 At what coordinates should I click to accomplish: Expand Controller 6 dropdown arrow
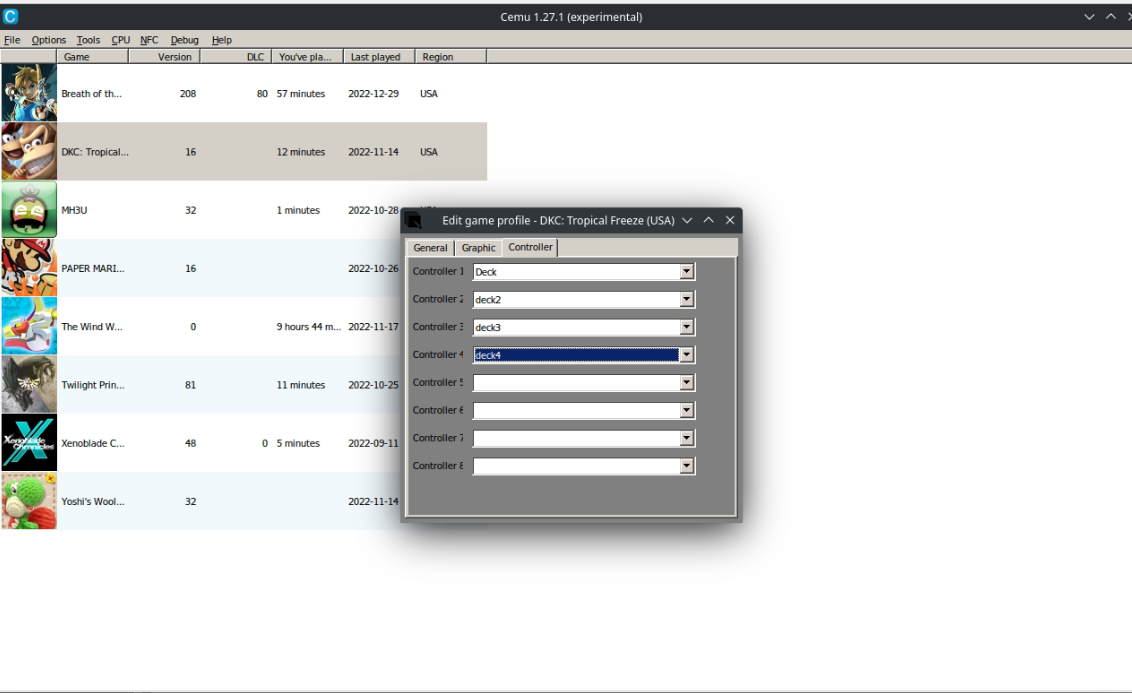pyautogui.click(x=687, y=411)
